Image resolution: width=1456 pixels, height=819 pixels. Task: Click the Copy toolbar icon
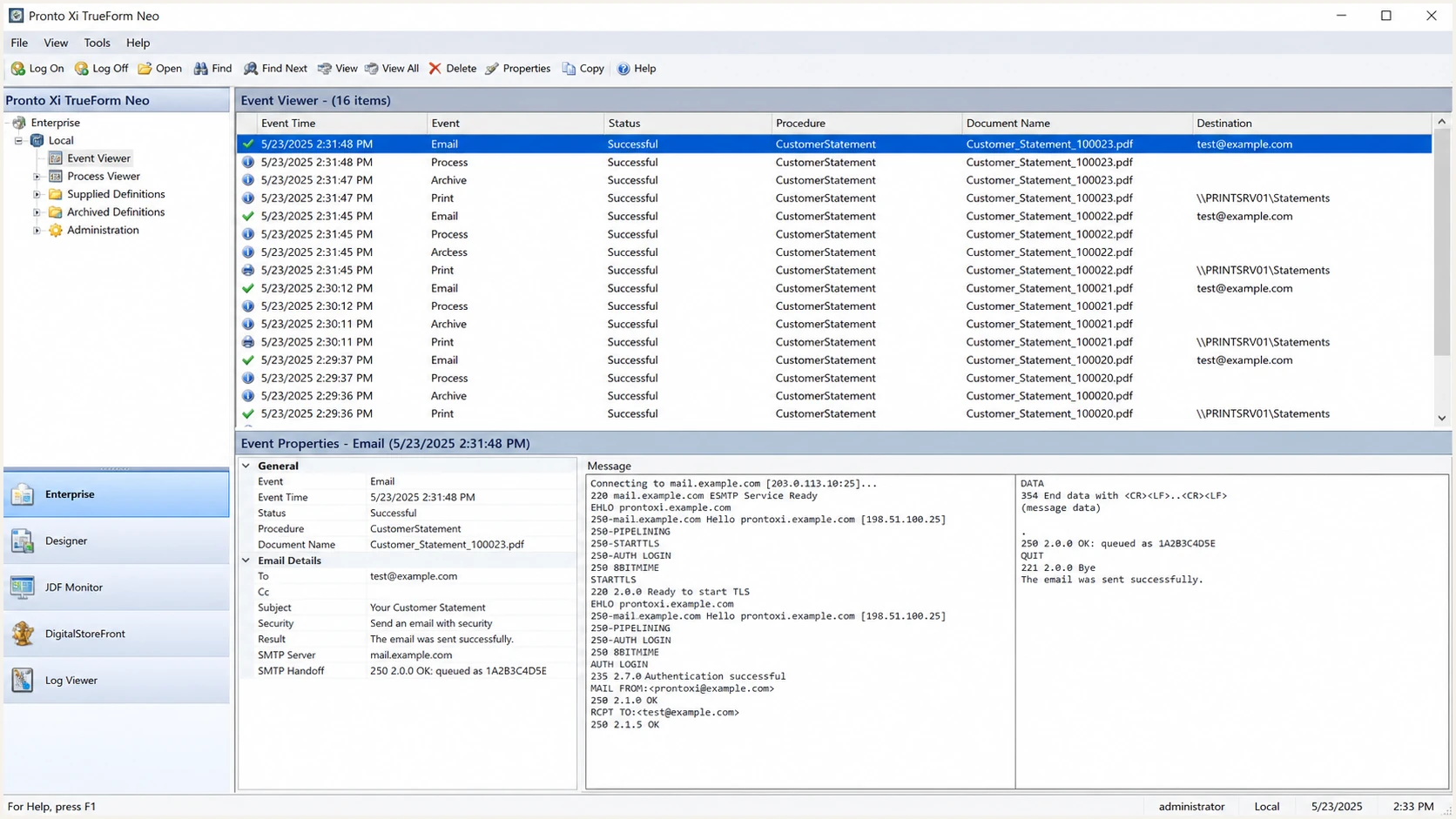(569, 69)
